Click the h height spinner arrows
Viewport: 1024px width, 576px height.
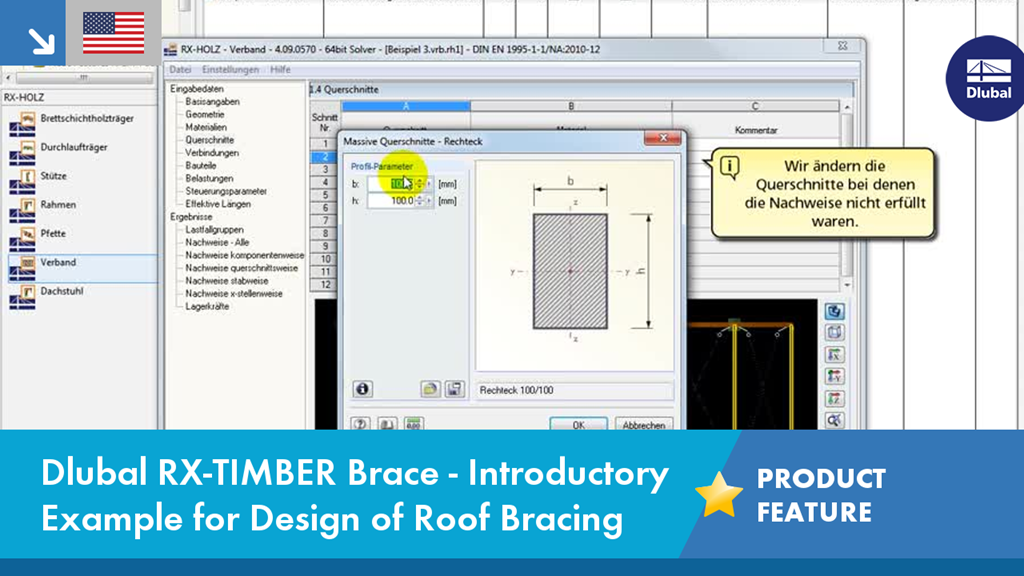click(x=419, y=201)
